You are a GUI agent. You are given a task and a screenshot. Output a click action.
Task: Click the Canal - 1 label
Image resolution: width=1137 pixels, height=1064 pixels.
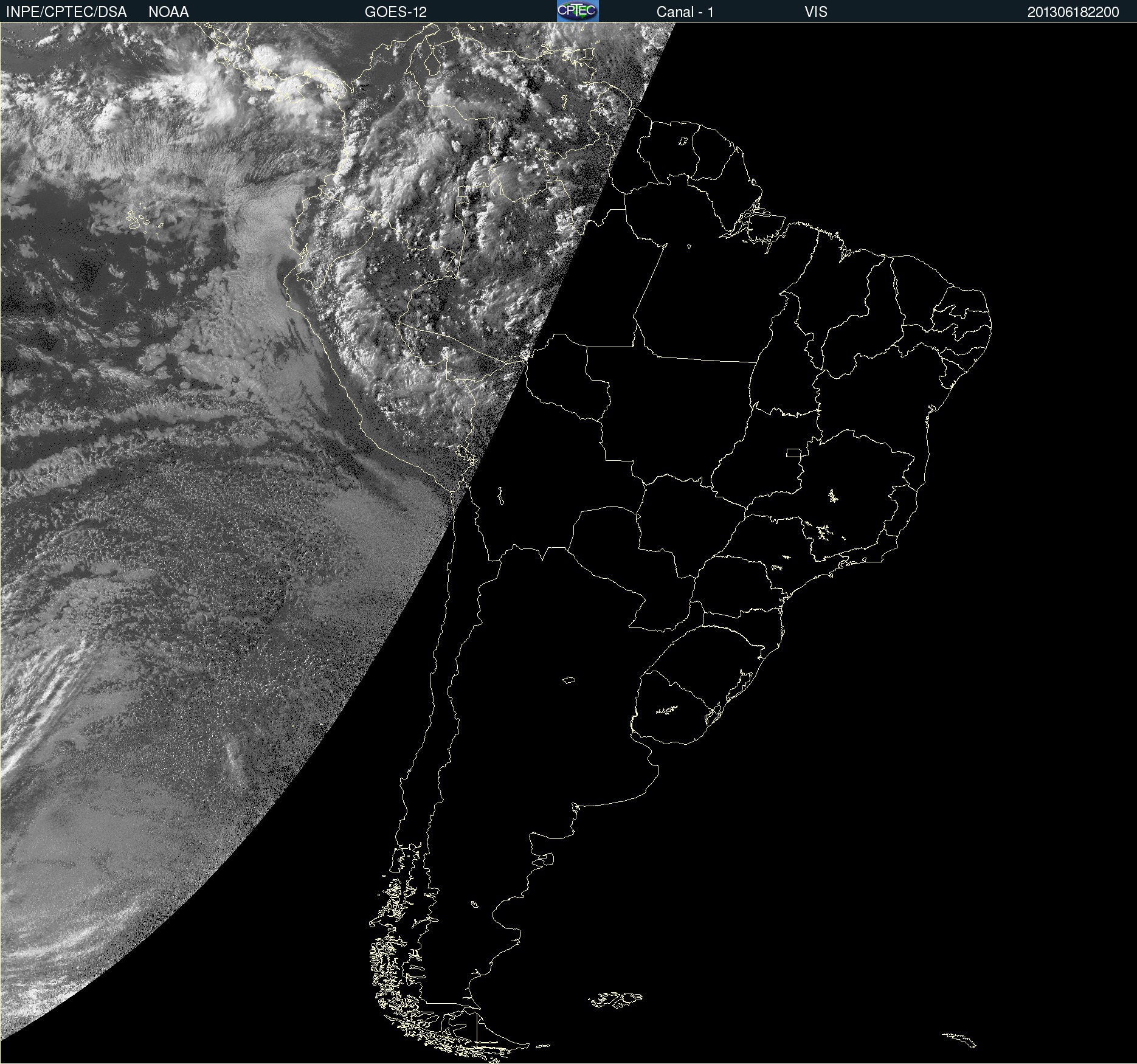click(x=685, y=12)
